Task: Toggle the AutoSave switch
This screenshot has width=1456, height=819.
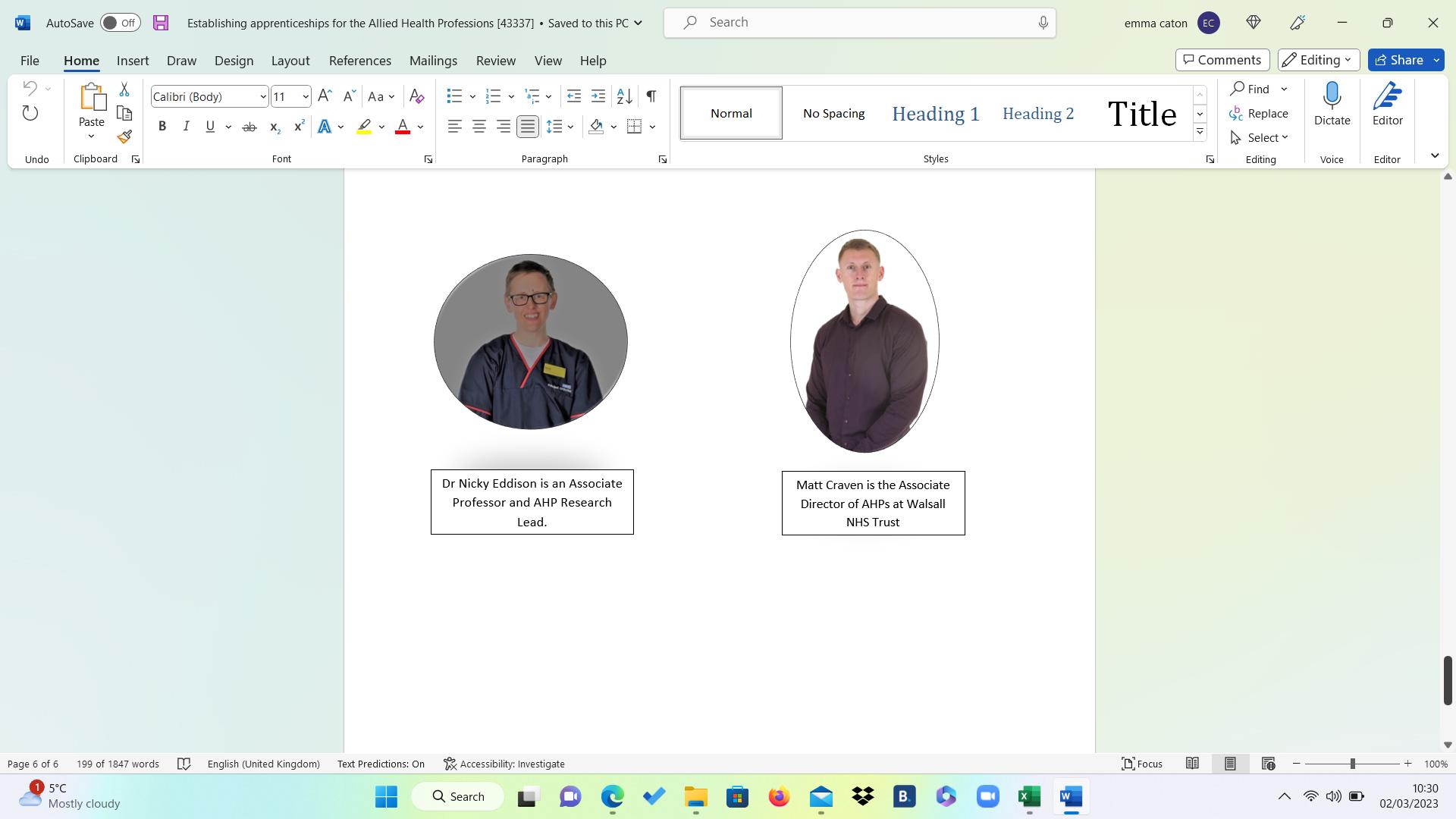Action: (120, 23)
